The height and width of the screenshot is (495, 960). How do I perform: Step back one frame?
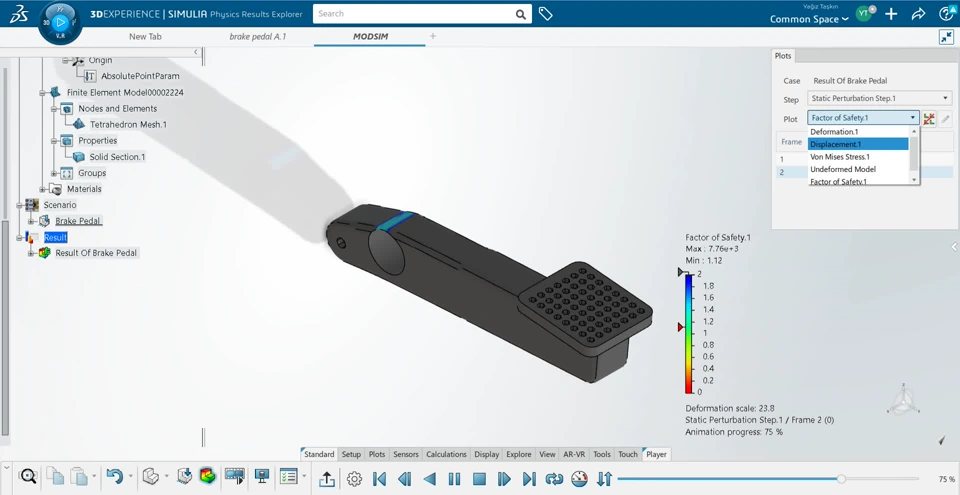[x=404, y=478]
